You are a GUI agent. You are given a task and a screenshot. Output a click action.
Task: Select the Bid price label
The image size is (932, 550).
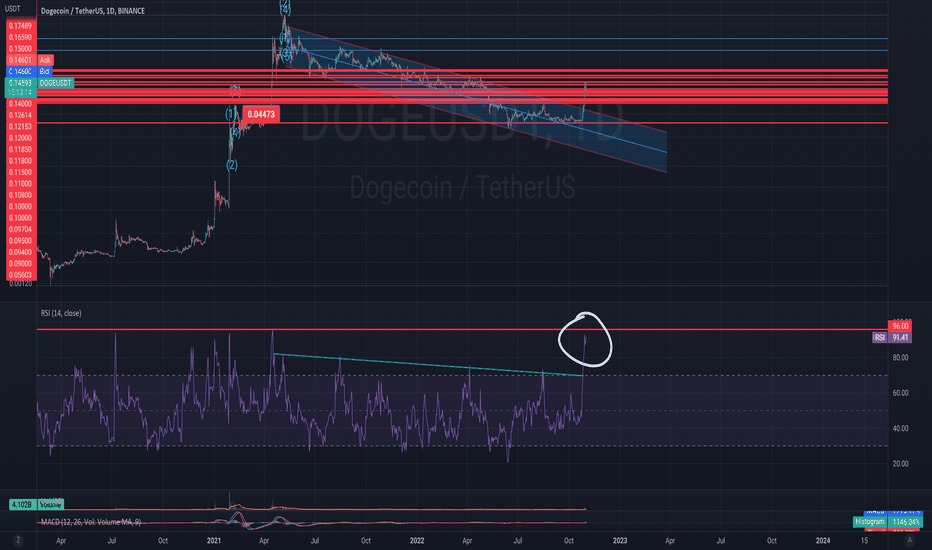pos(45,71)
